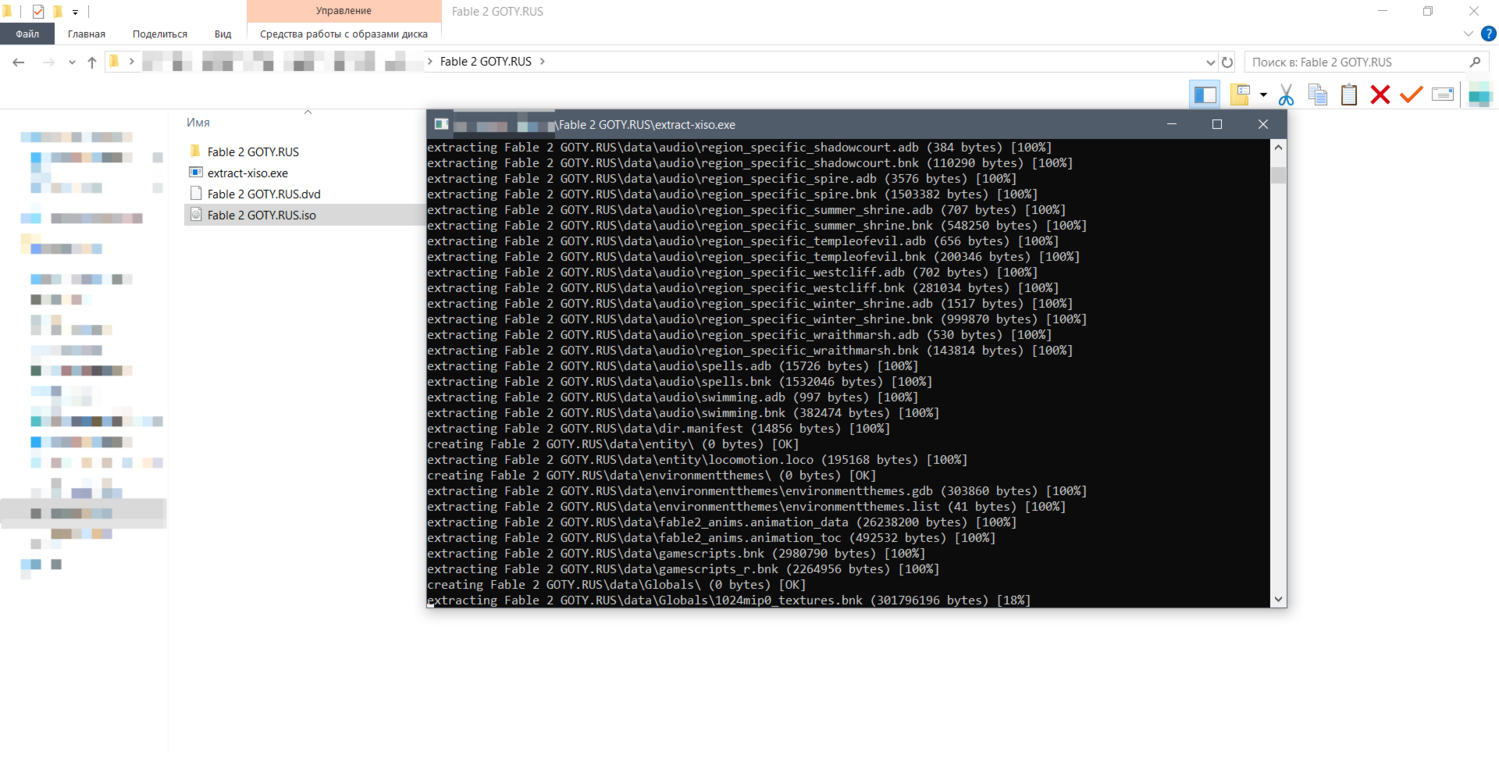Click the Cut scissors icon
This screenshot has width=1499, height=759.
1286,95
